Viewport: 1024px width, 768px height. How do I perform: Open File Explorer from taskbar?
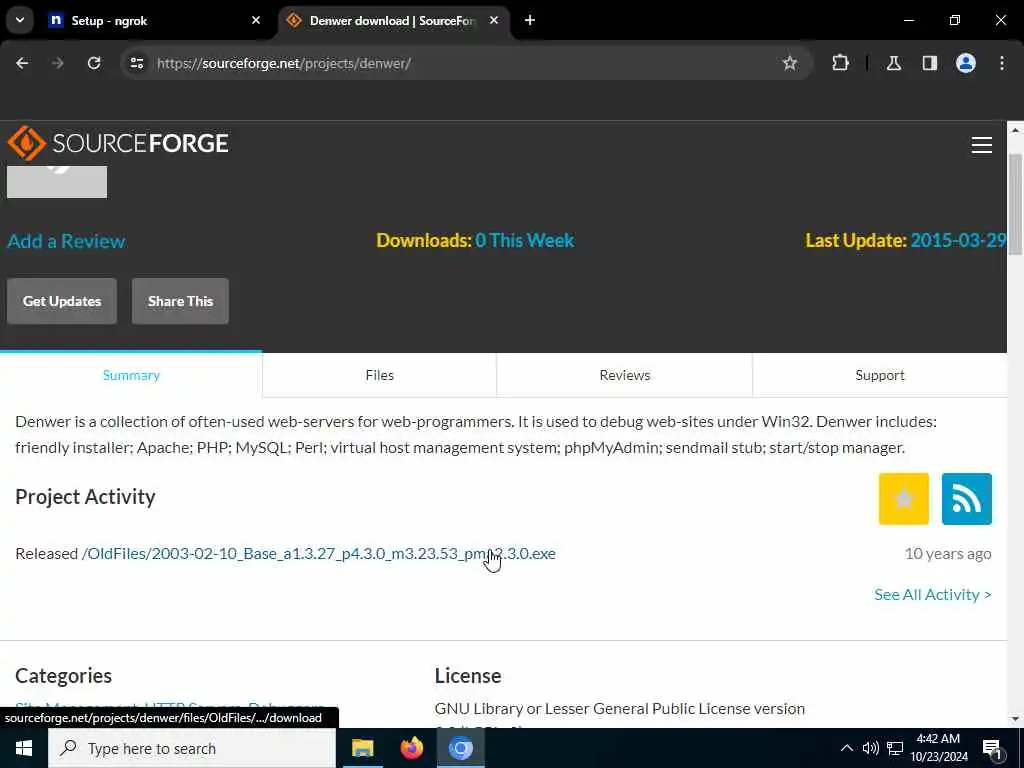click(362, 748)
